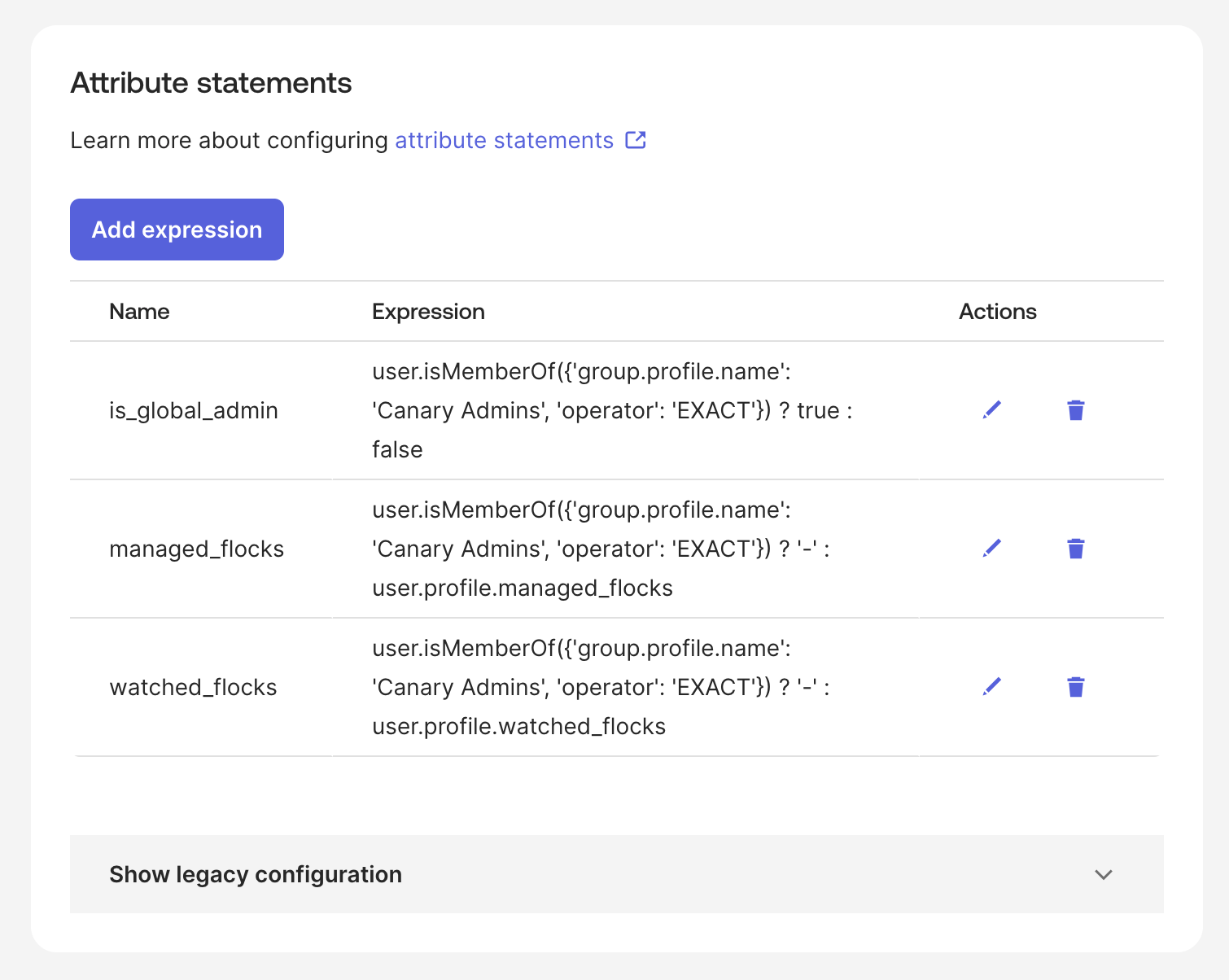This screenshot has height=980, width=1229.
Task: Select the is_global_admin name cell
Action: click(194, 410)
